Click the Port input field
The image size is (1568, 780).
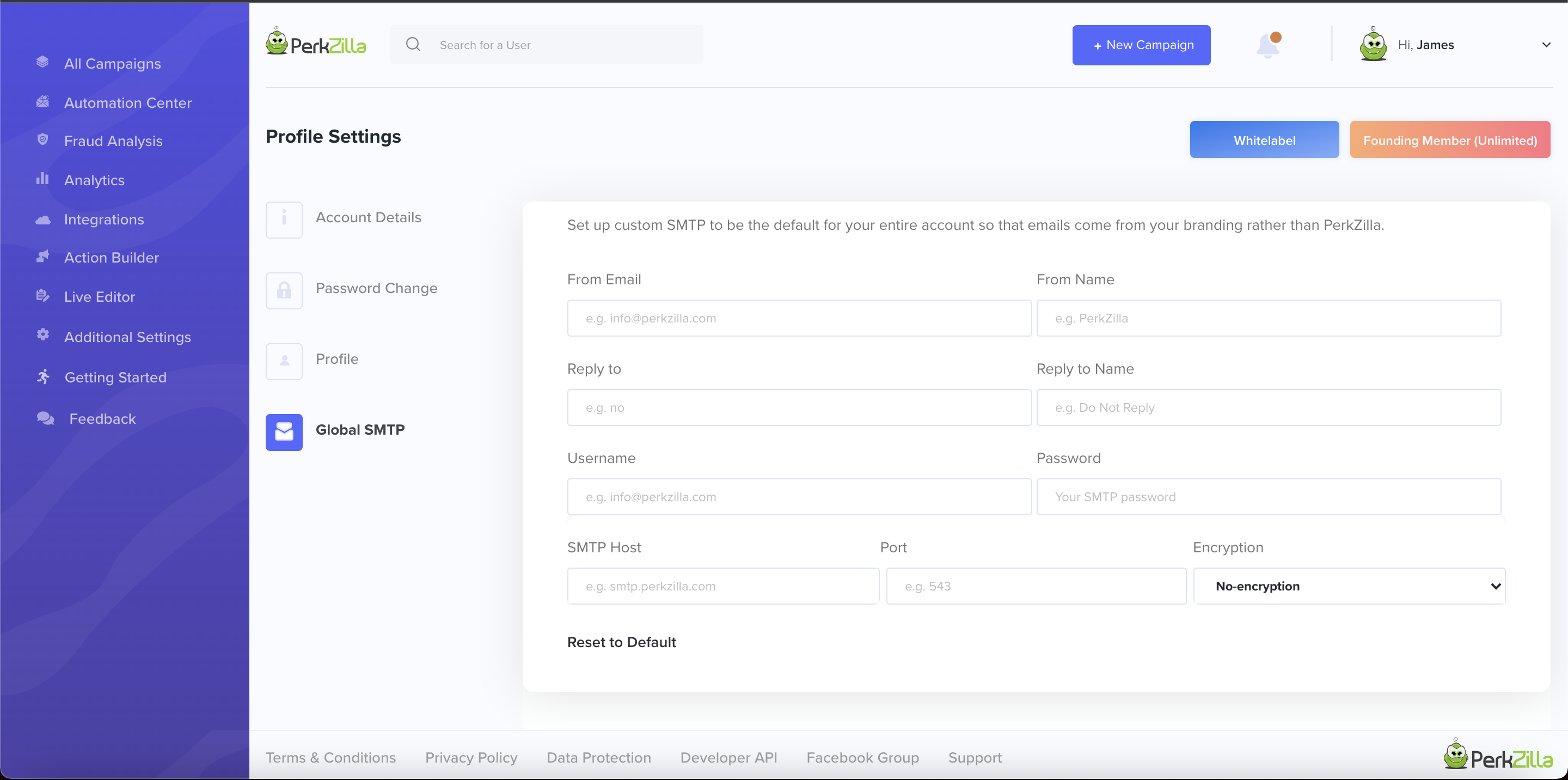[1036, 587]
